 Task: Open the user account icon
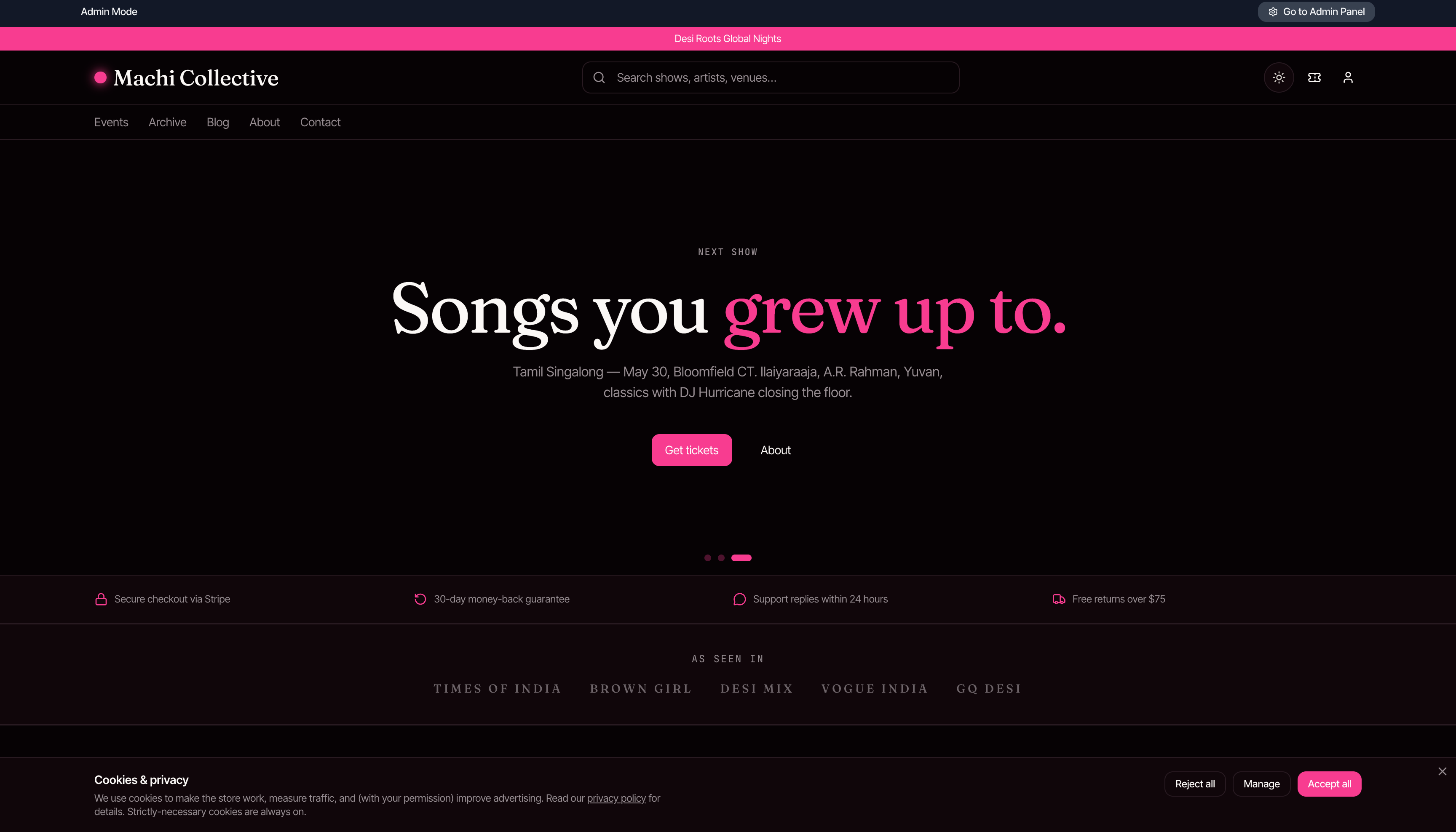(1347, 78)
